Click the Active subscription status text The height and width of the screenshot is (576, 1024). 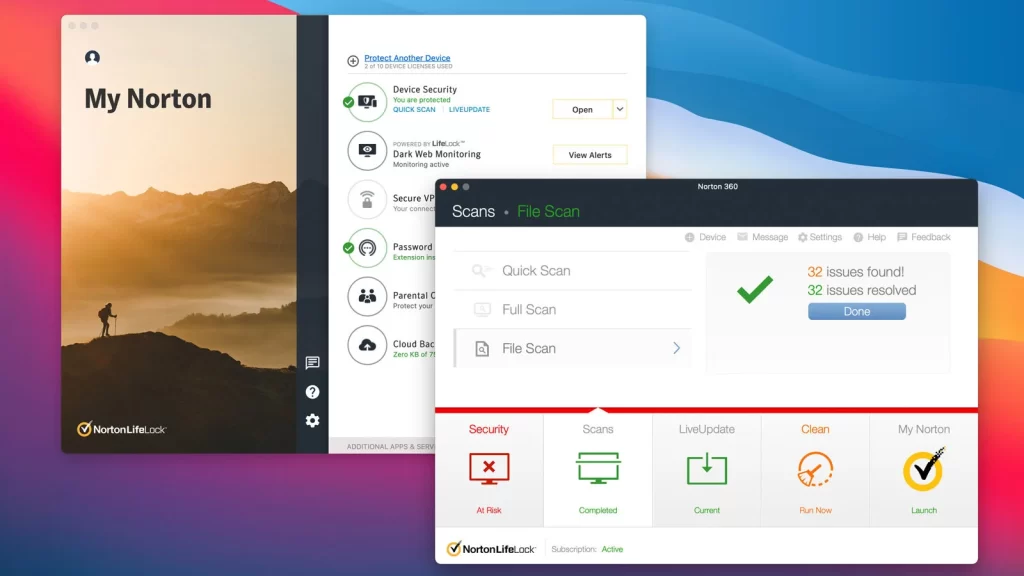point(612,549)
